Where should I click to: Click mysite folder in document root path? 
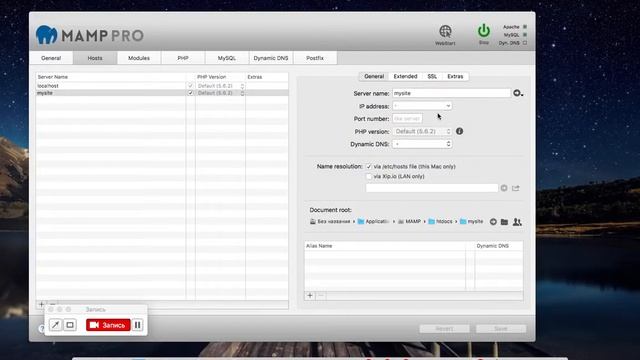pyautogui.click(x=471, y=222)
